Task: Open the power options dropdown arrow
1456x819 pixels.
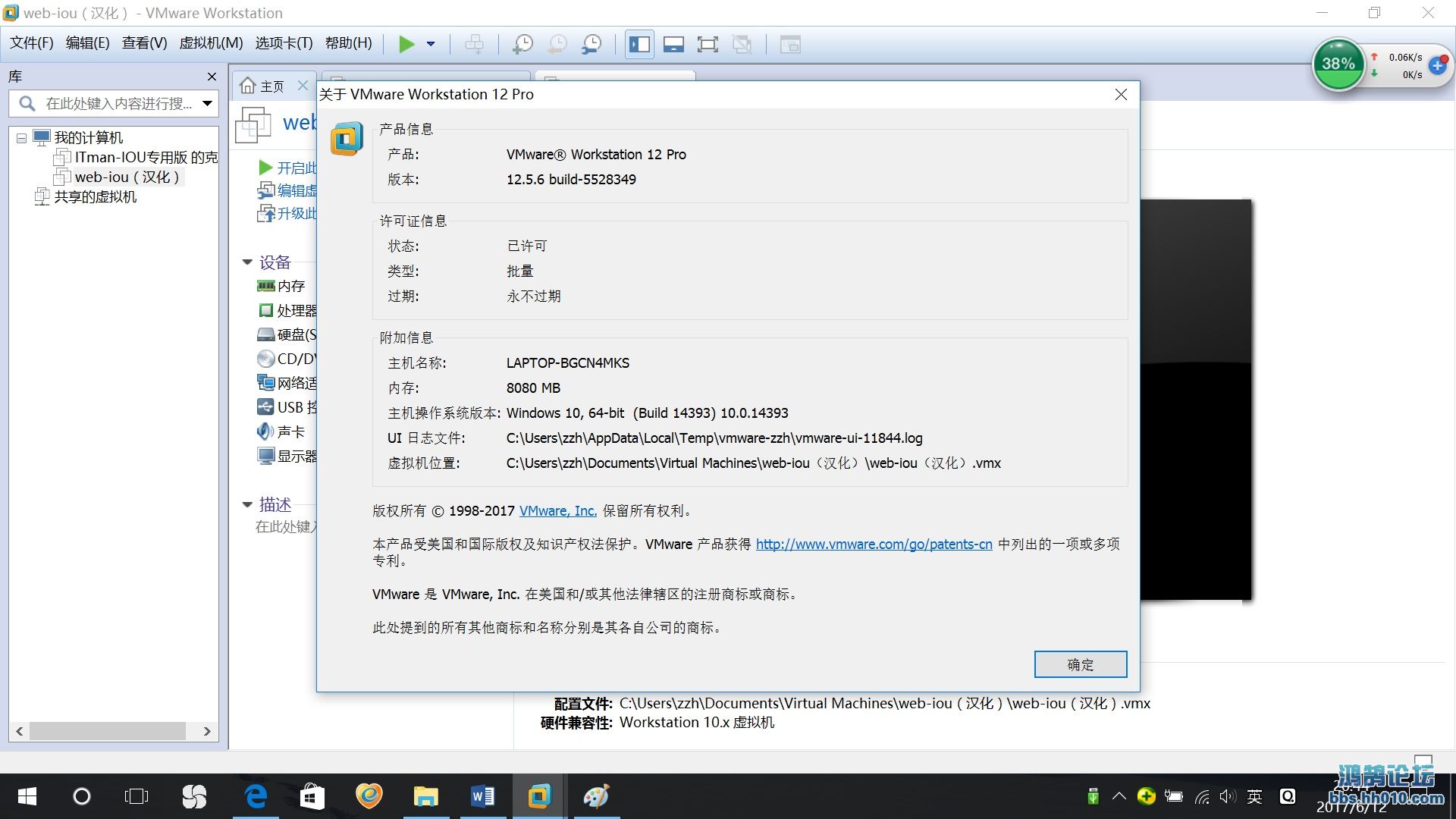Action: coord(431,44)
